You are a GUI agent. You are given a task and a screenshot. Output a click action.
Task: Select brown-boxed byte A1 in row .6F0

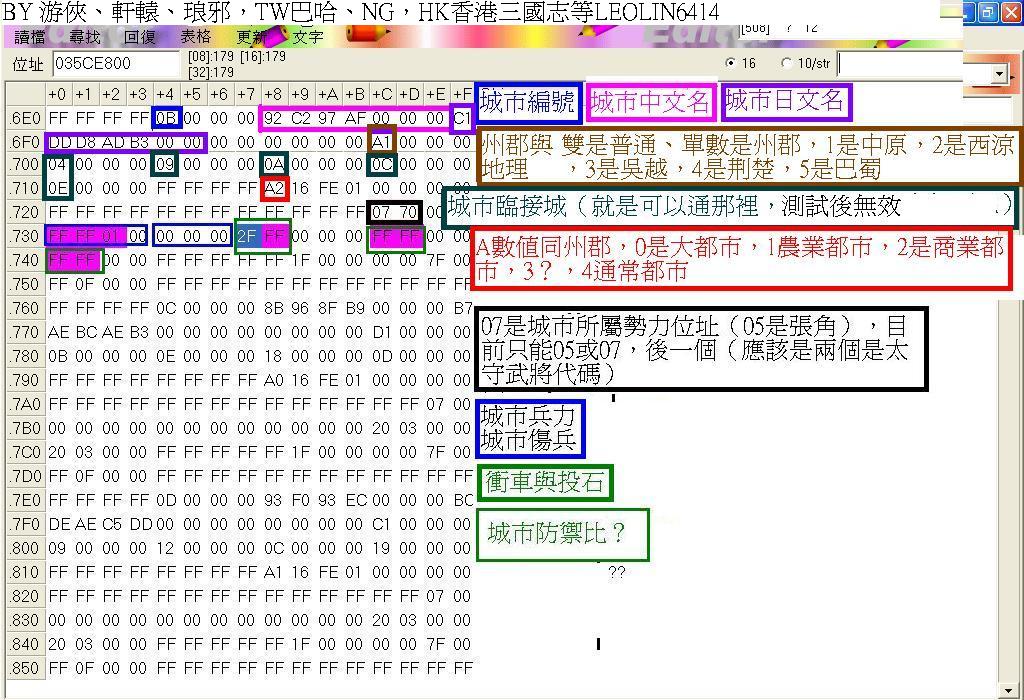click(x=382, y=142)
